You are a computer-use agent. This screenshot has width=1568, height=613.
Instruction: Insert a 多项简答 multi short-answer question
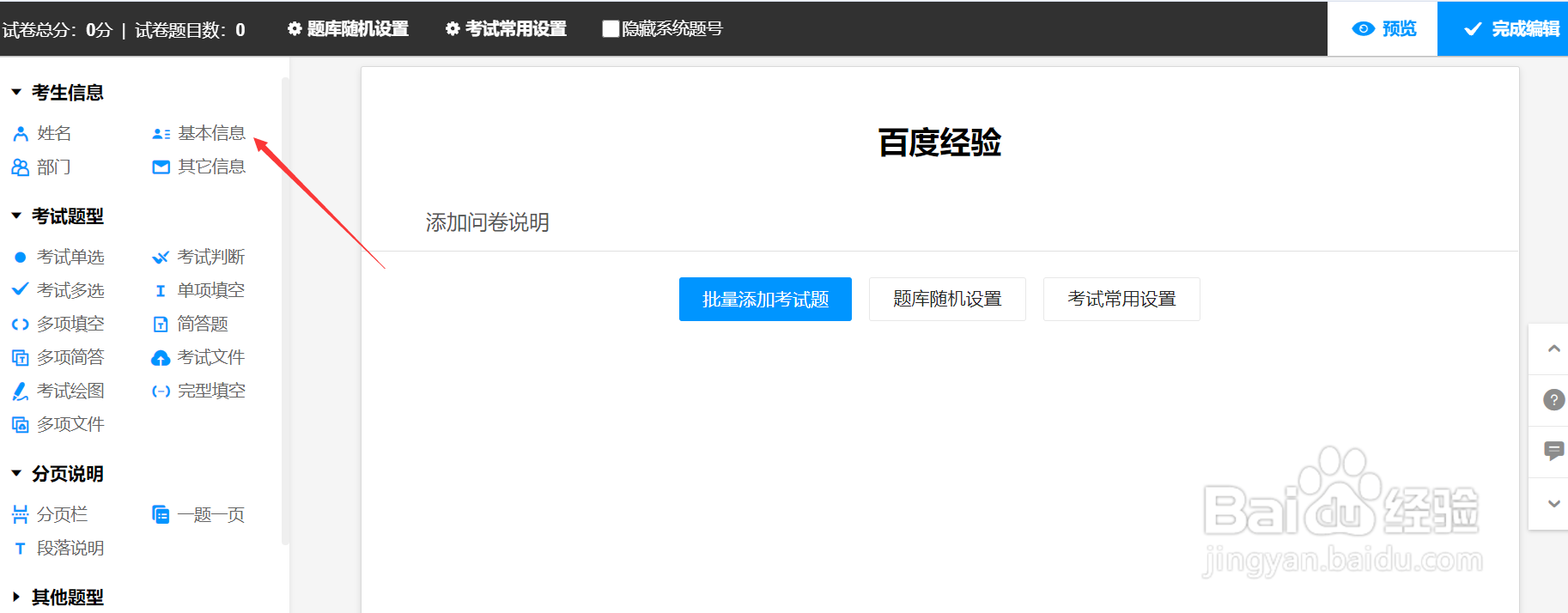(x=58, y=357)
